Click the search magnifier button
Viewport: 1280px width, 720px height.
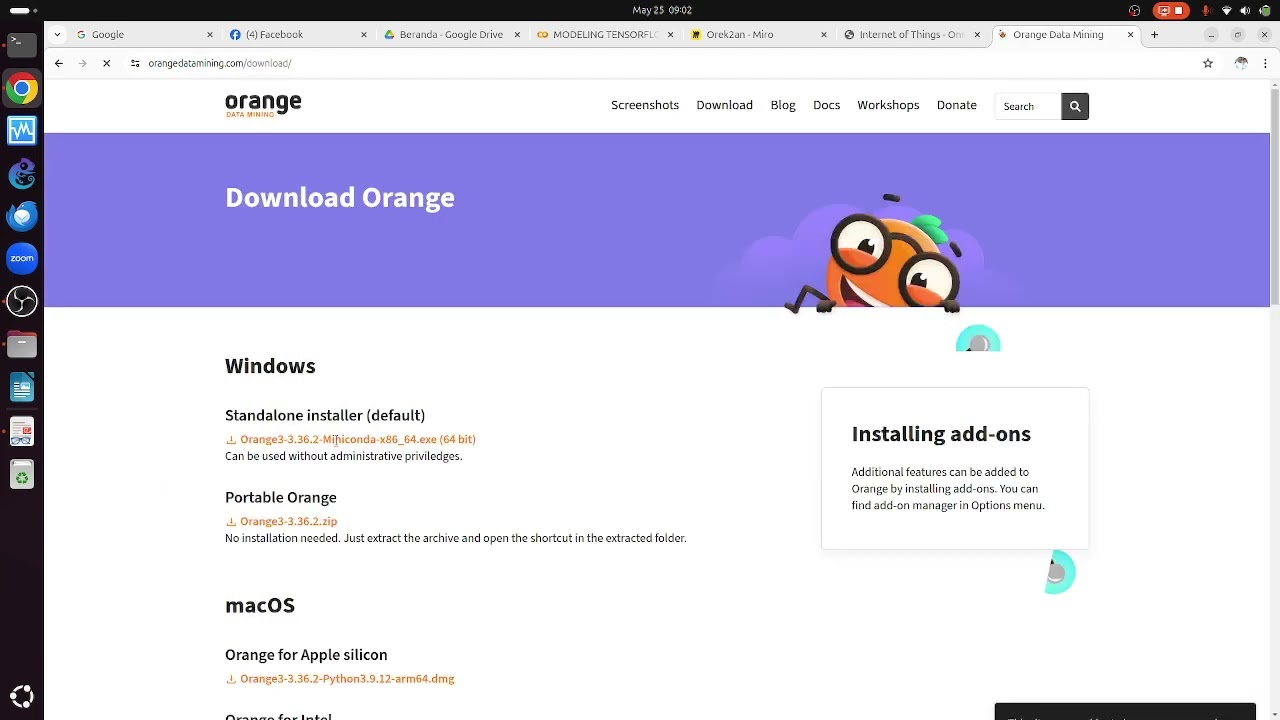tap(1075, 106)
